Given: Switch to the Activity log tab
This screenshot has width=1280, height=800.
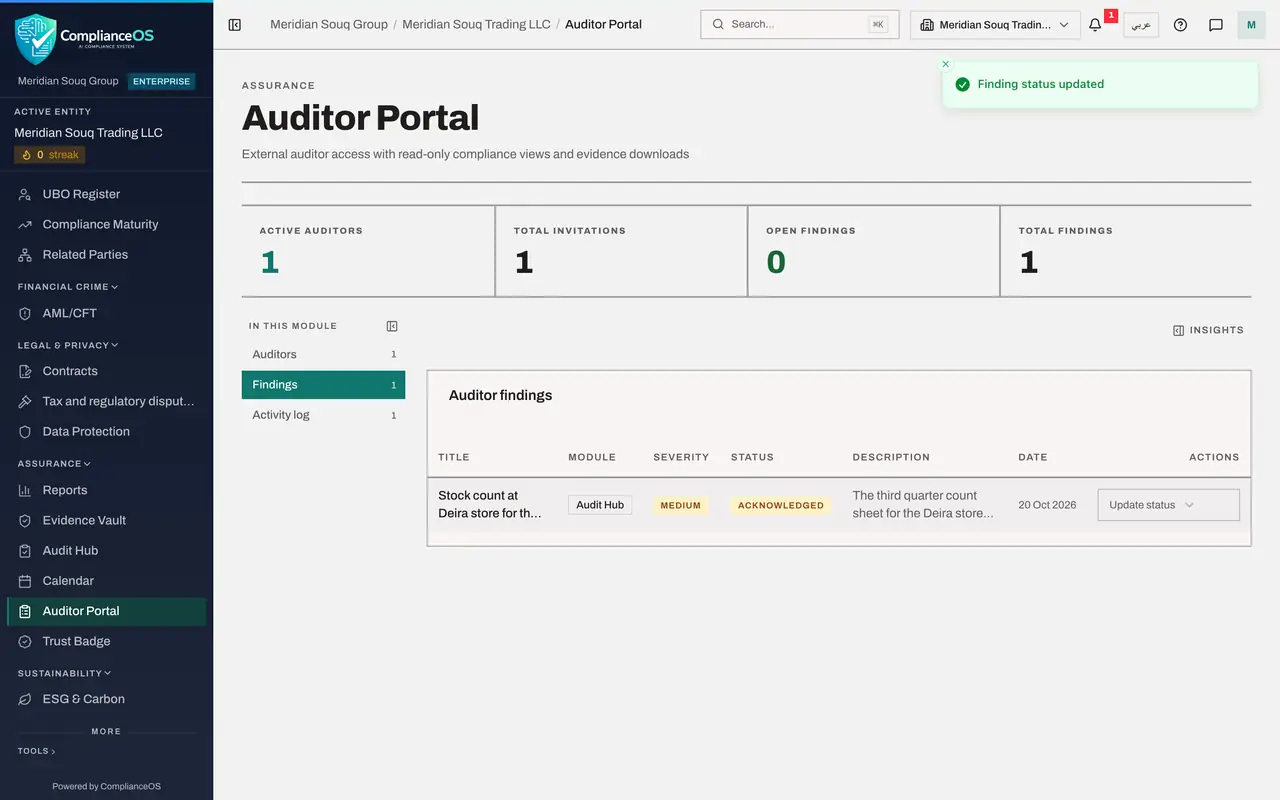Looking at the screenshot, I should point(323,415).
